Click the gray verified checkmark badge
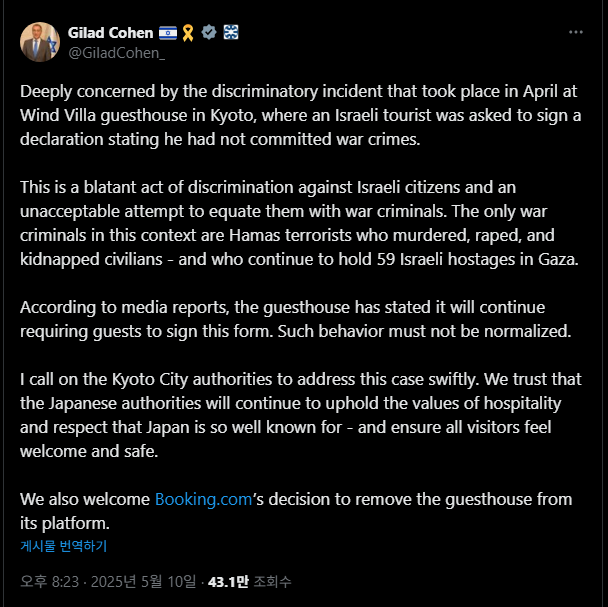The image size is (608, 607). coord(209,32)
